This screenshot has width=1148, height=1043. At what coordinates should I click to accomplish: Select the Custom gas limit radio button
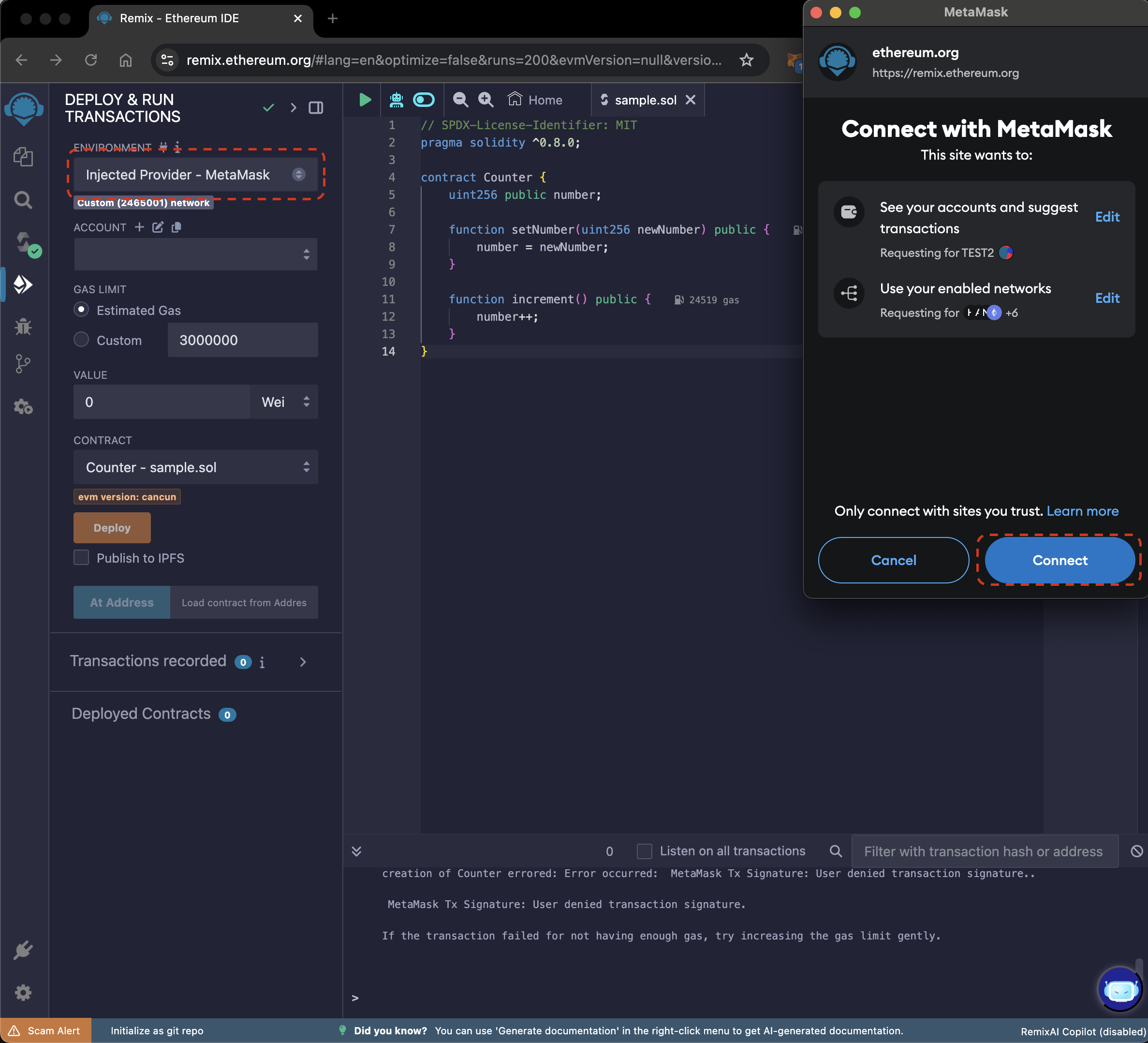[x=81, y=340]
